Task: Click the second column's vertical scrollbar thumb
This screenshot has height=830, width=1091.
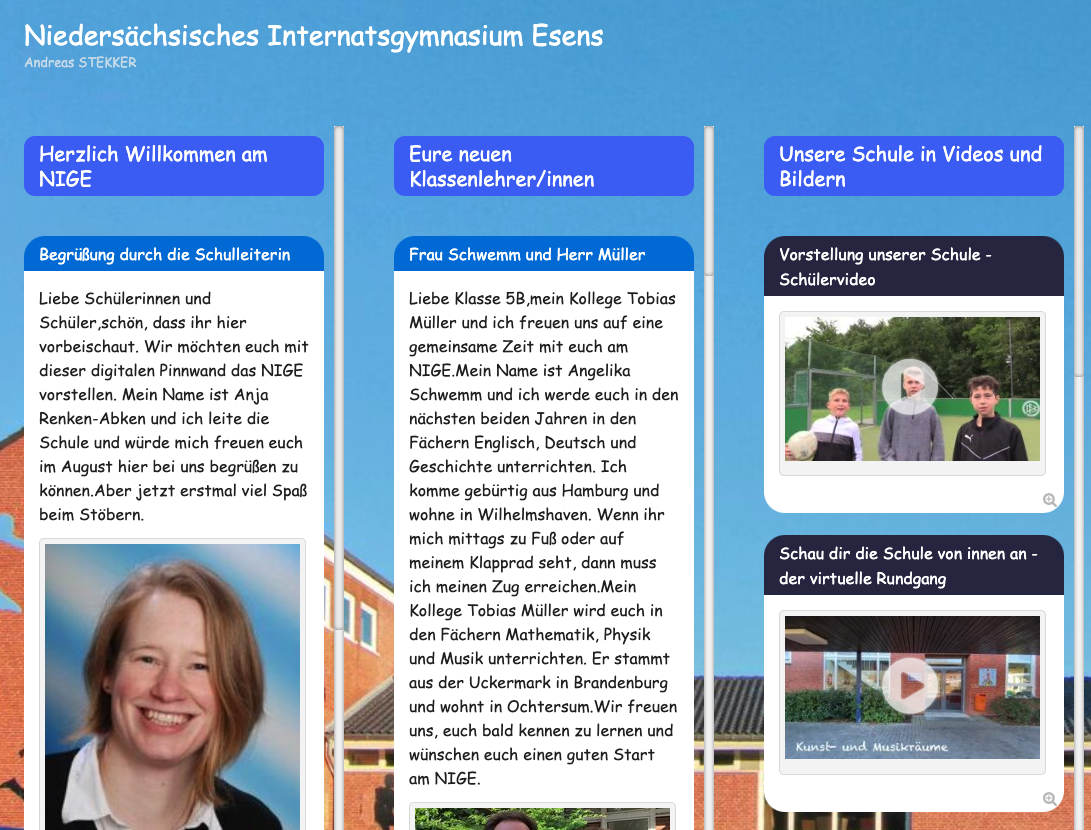Action: point(709,202)
